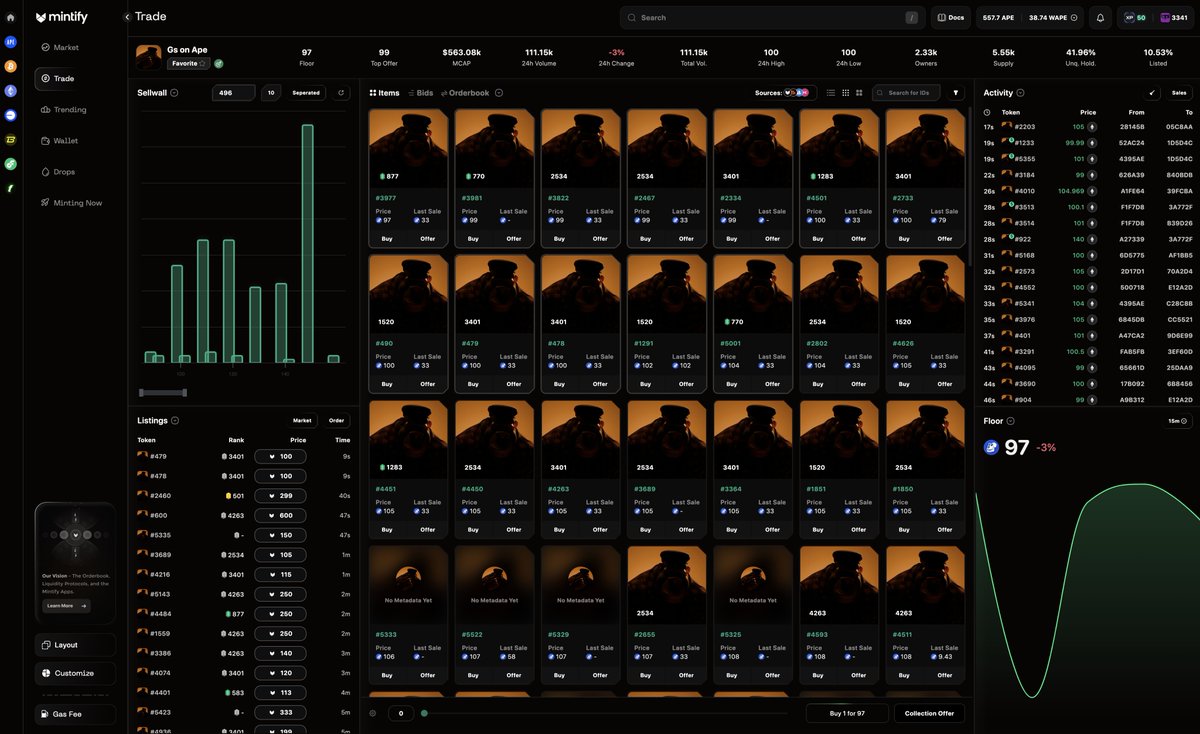Click the sweep count field showing 0
1200x734 pixels.
tap(400, 713)
